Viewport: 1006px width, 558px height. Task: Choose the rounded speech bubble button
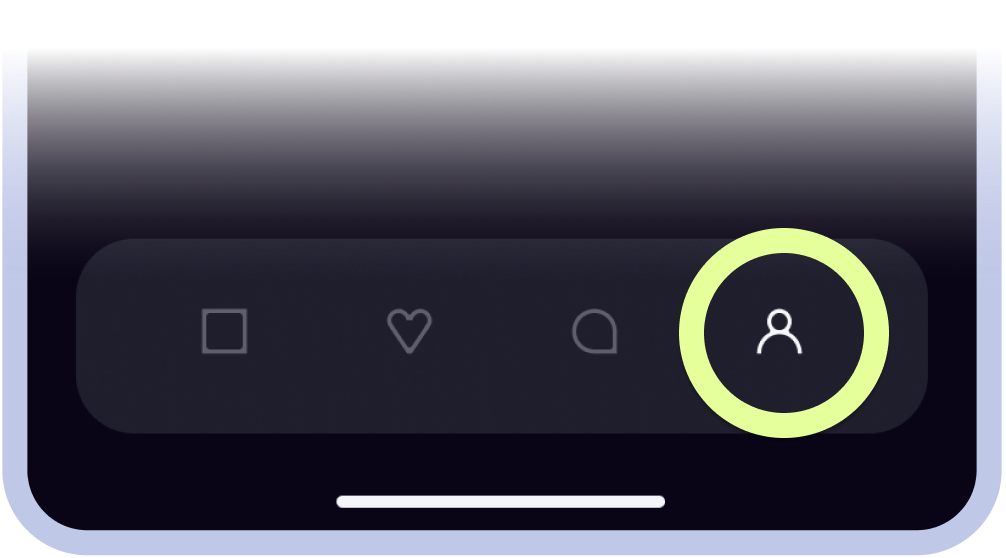pyautogui.click(x=595, y=331)
